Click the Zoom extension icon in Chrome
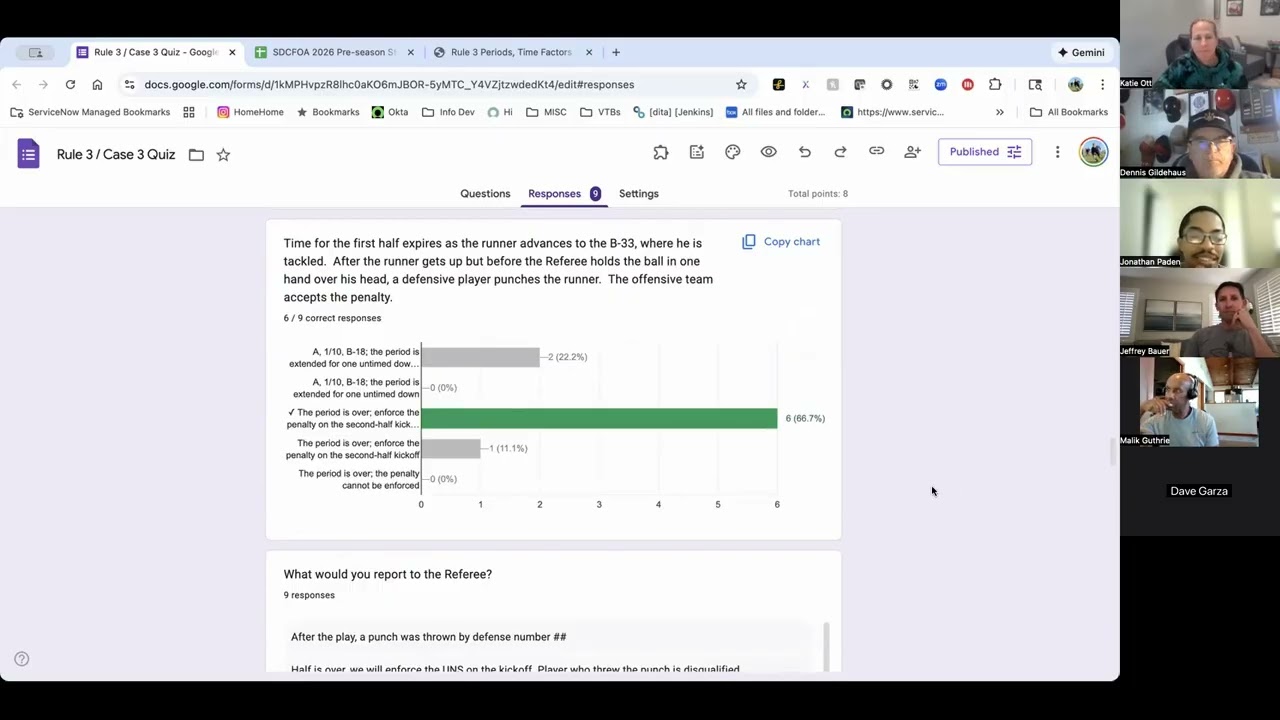 [940, 84]
